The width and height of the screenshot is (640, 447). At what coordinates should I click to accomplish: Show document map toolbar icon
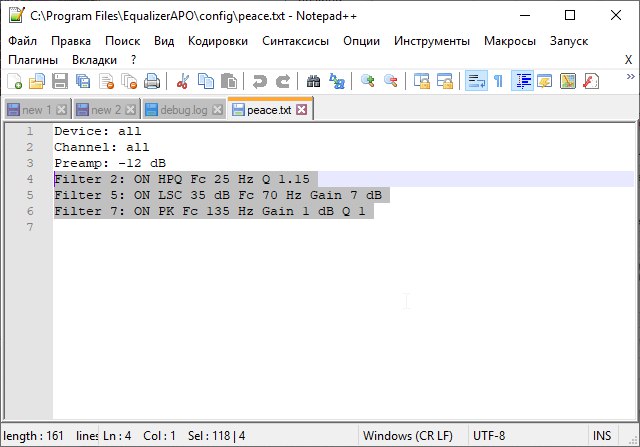[x=568, y=81]
